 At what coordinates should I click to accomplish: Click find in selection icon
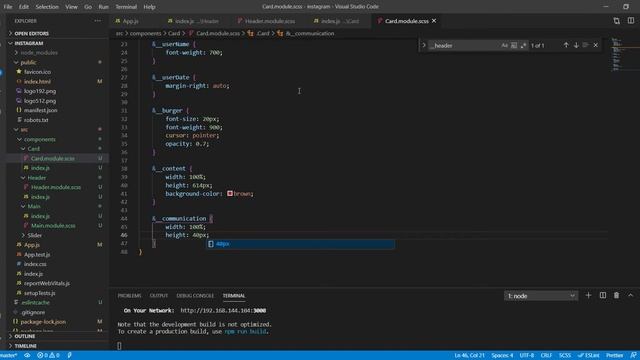(586, 45)
